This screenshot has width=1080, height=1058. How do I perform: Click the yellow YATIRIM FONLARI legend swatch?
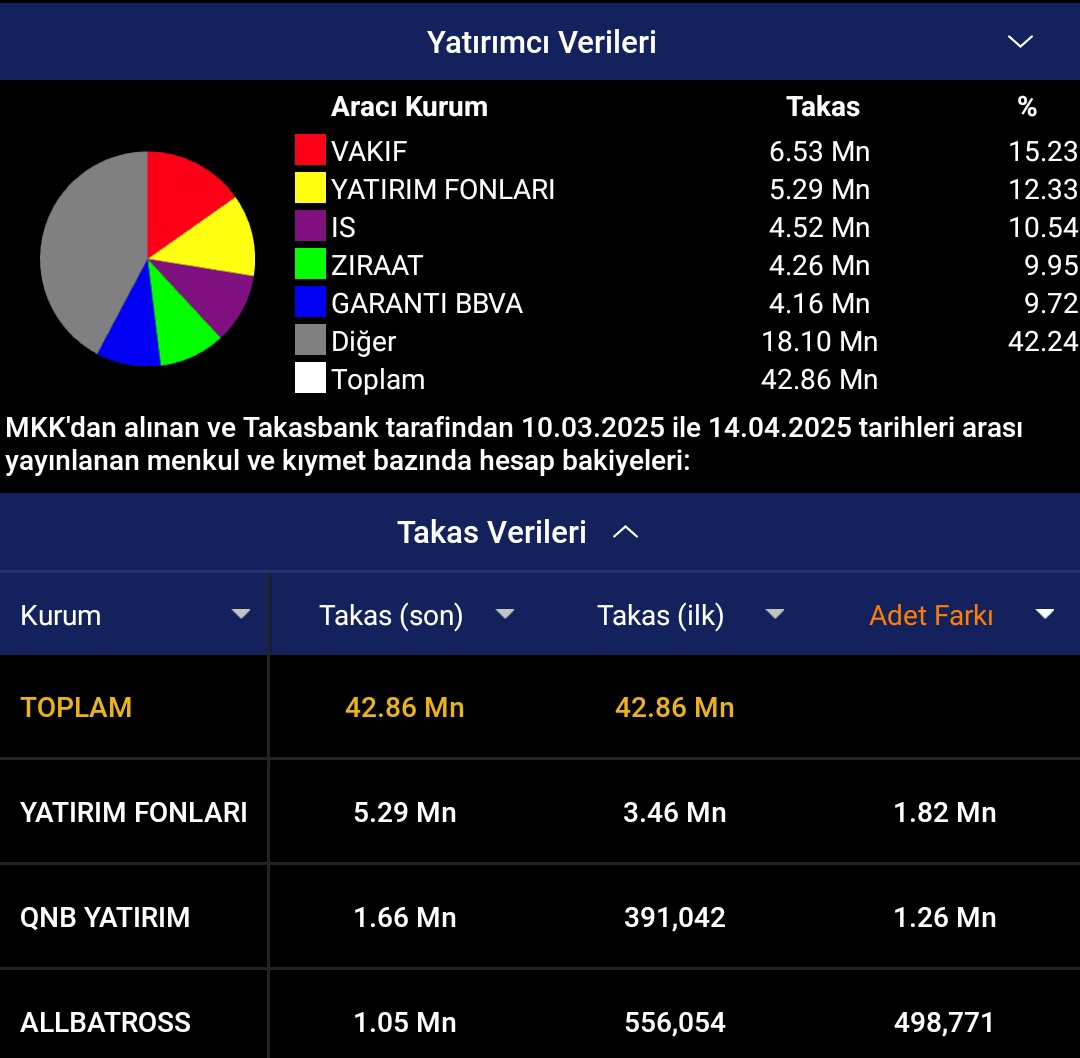pyautogui.click(x=310, y=187)
